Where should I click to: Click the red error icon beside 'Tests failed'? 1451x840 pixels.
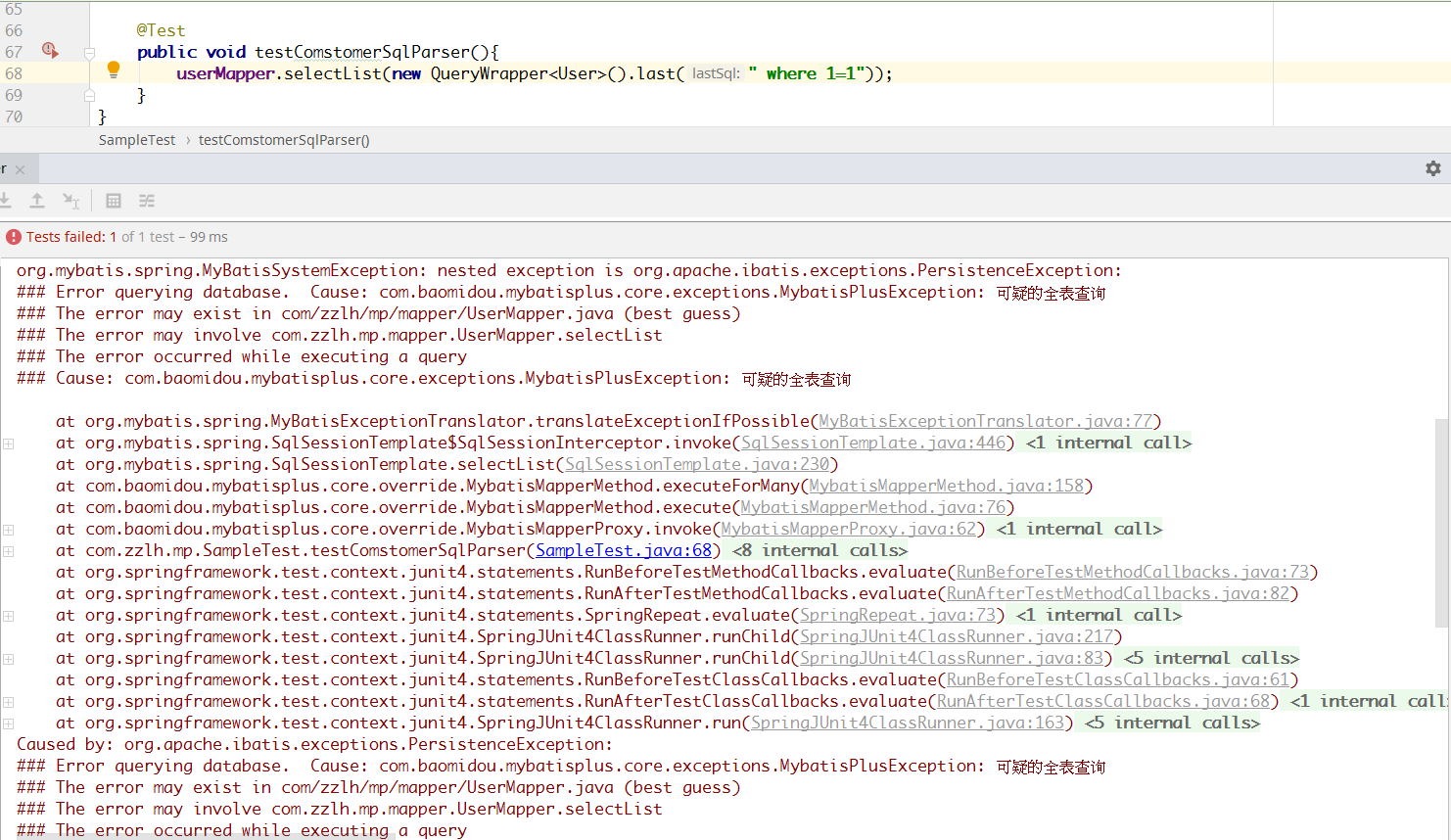tap(14, 237)
